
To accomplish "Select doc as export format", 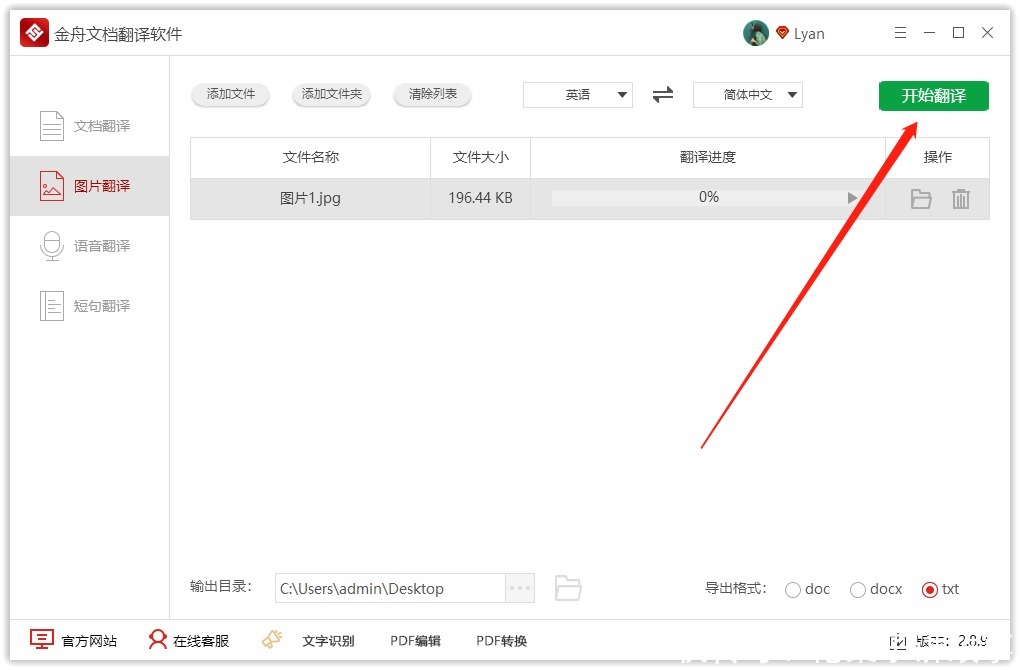I will pyautogui.click(x=793, y=589).
